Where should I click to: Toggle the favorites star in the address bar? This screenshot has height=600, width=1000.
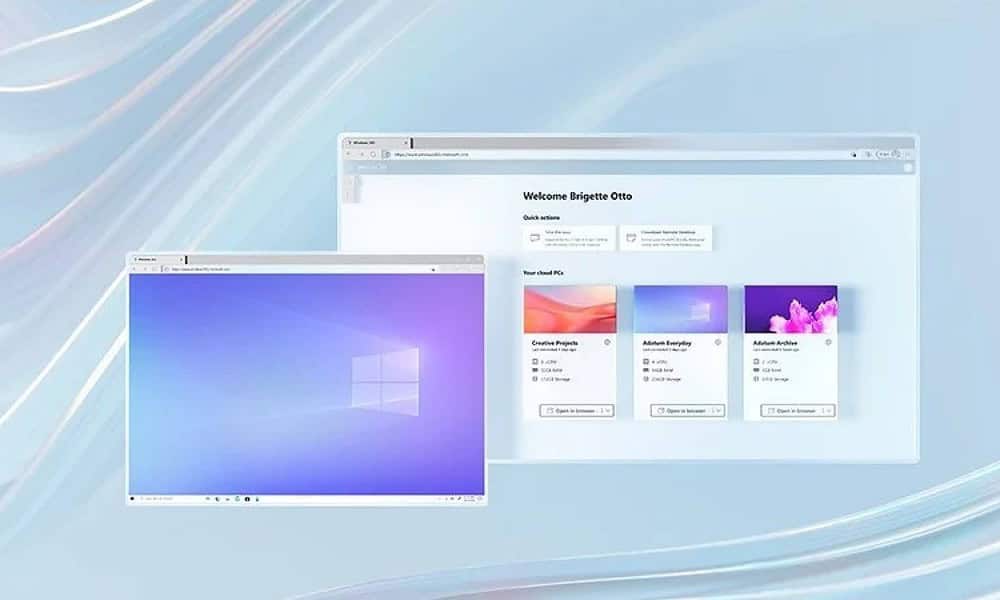point(852,152)
